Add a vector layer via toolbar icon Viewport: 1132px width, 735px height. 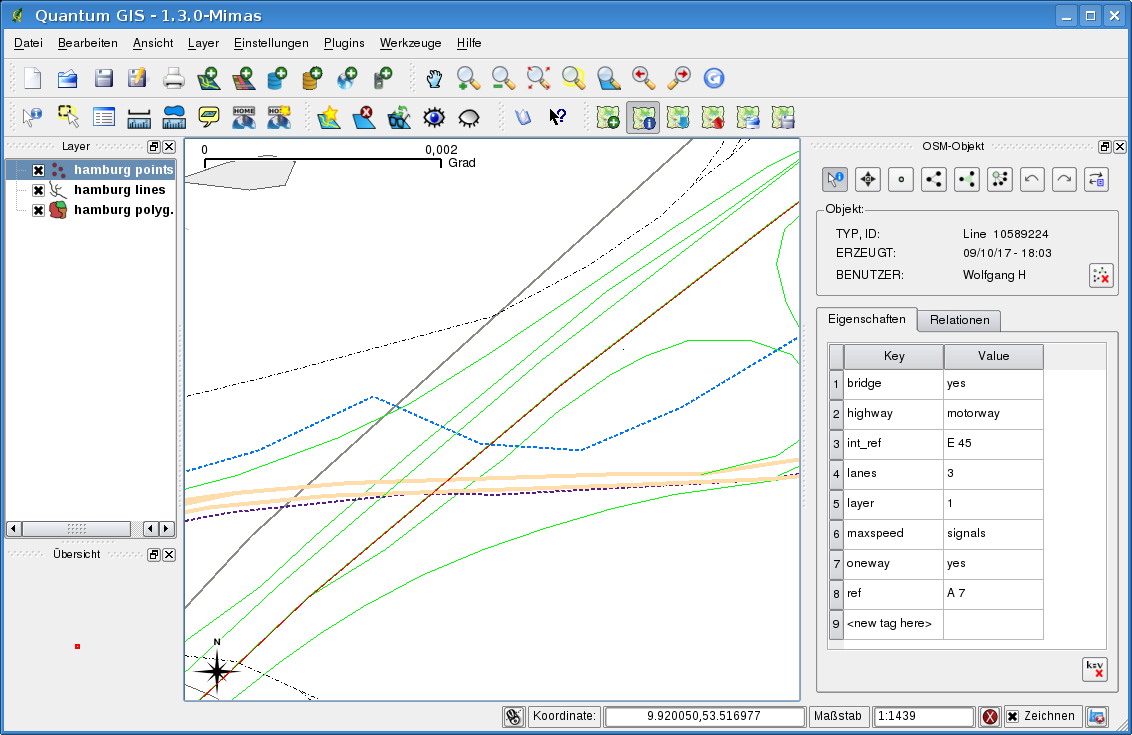pyautogui.click(x=209, y=78)
